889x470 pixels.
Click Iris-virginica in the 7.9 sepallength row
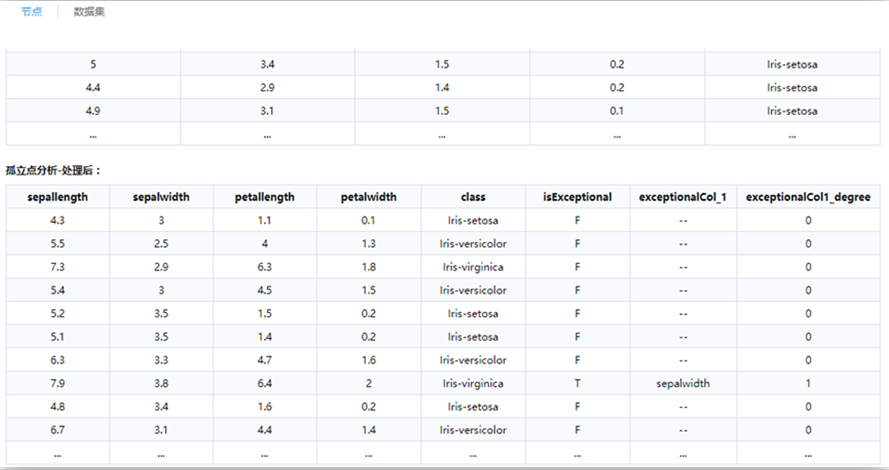click(x=473, y=382)
